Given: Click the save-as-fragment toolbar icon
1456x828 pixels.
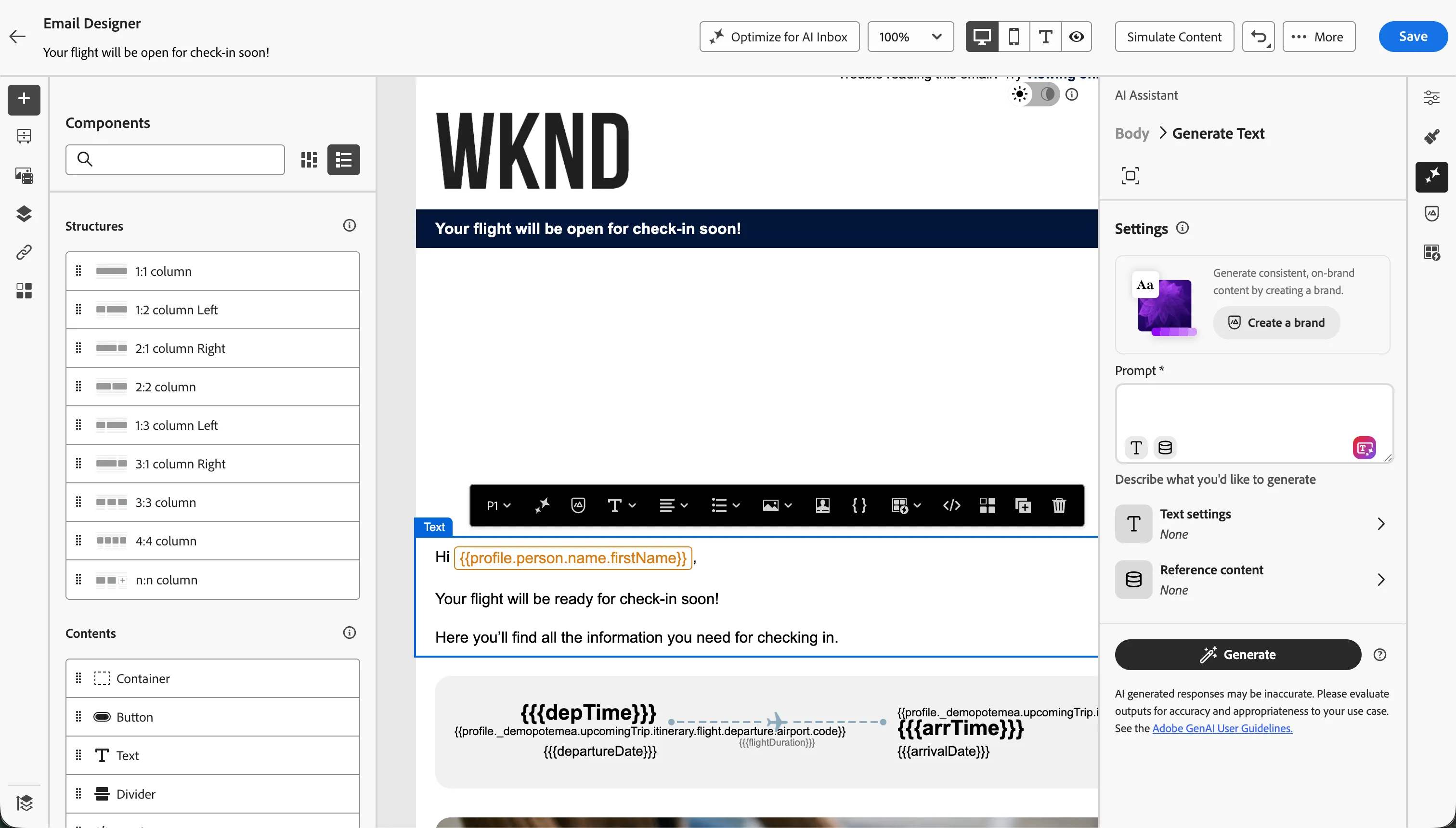Looking at the screenshot, I should point(988,505).
